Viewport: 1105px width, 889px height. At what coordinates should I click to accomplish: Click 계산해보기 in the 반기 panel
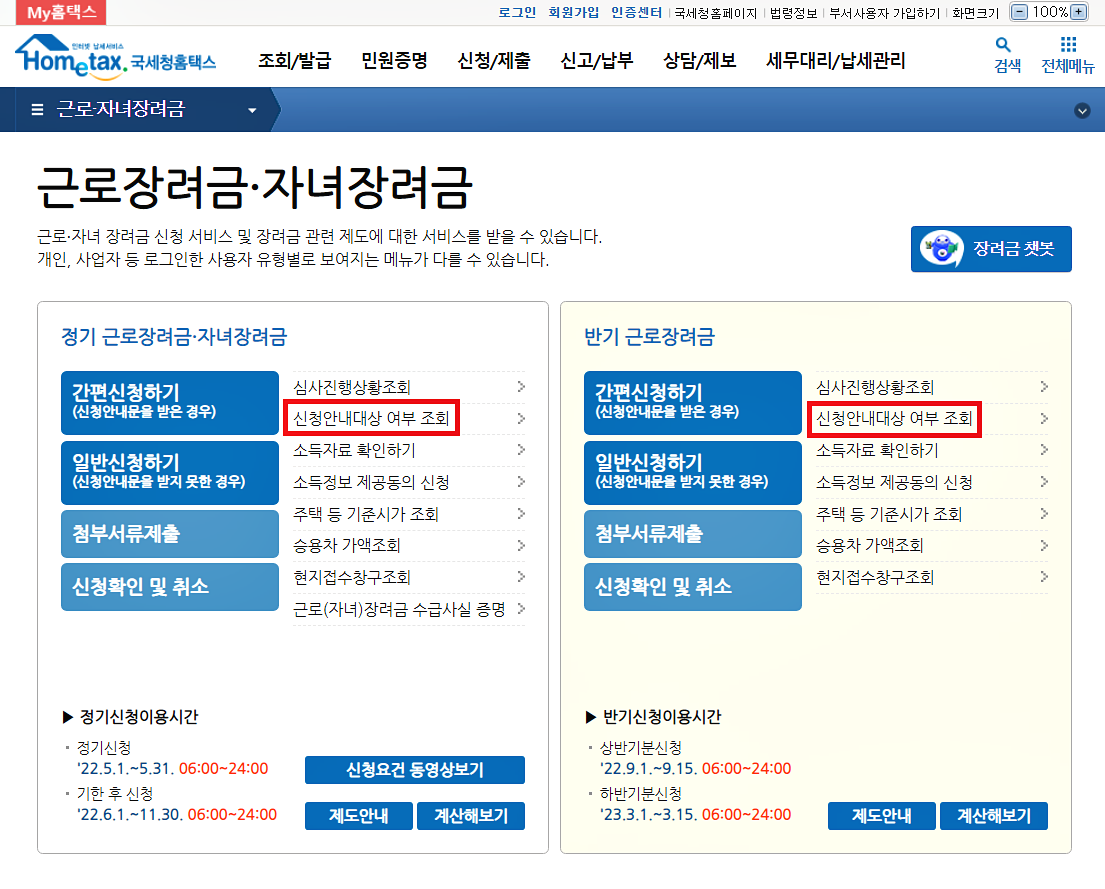pyautogui.click(x=994, y=816)
